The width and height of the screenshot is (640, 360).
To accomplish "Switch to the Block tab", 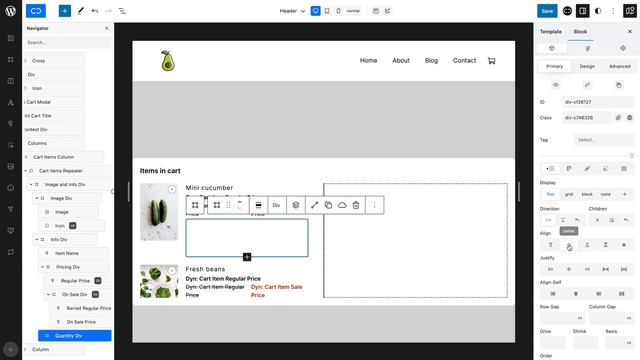I will coord(580,31).
